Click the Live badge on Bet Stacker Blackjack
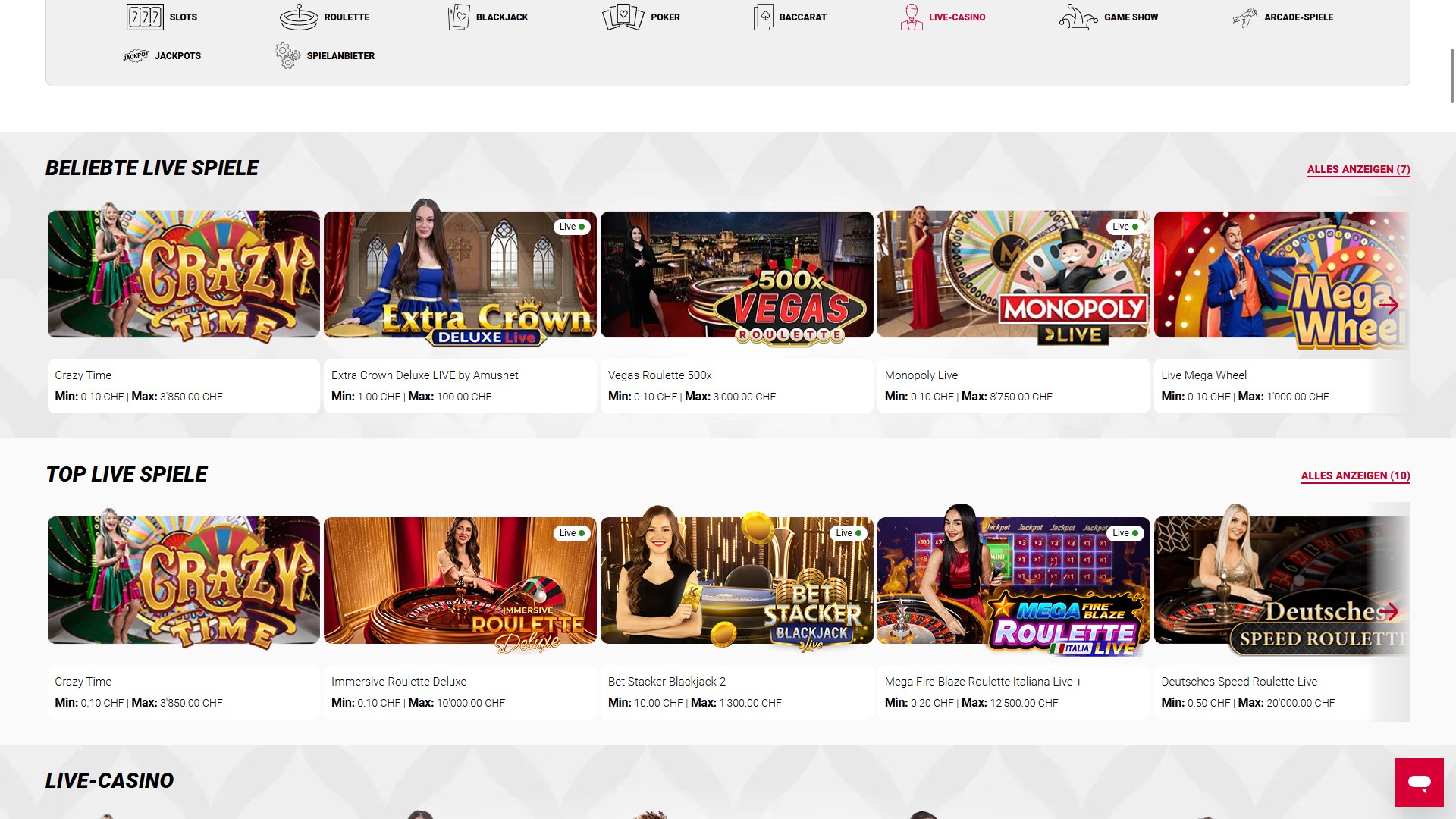1456x819 pixels. 849,533
